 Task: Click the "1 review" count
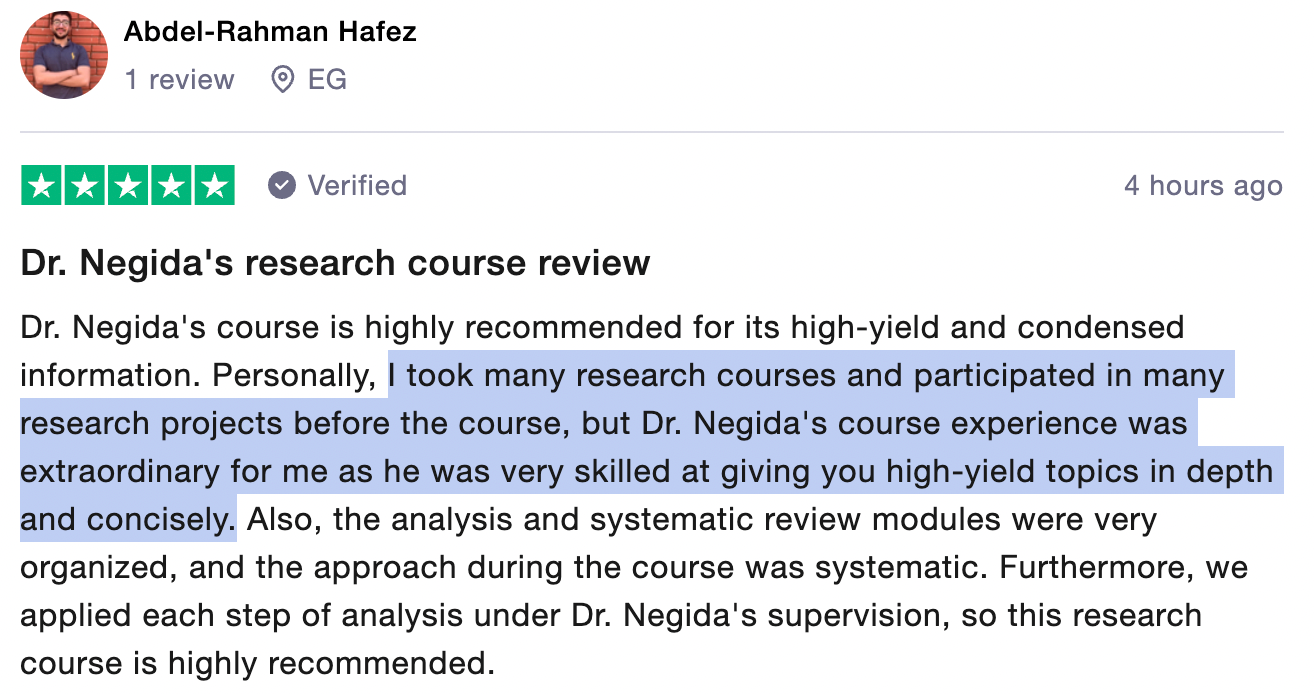(179, 80)
